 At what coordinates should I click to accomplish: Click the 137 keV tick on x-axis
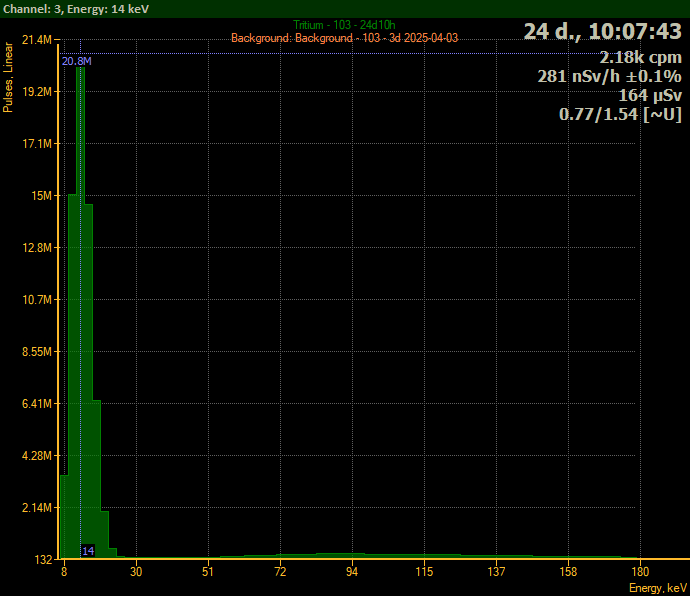pos(497,573)
